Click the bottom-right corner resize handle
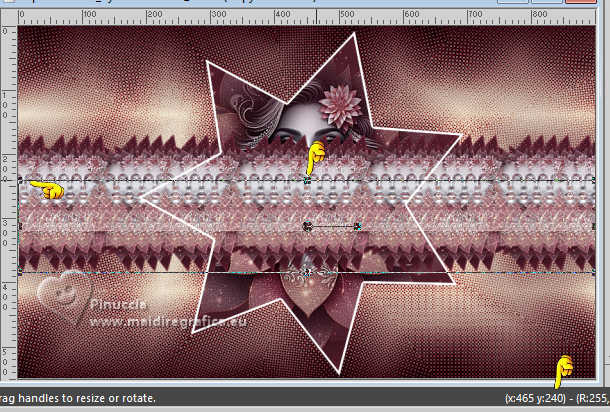The height and width of the screenshot is (412, 610). [x=594, y=272]
